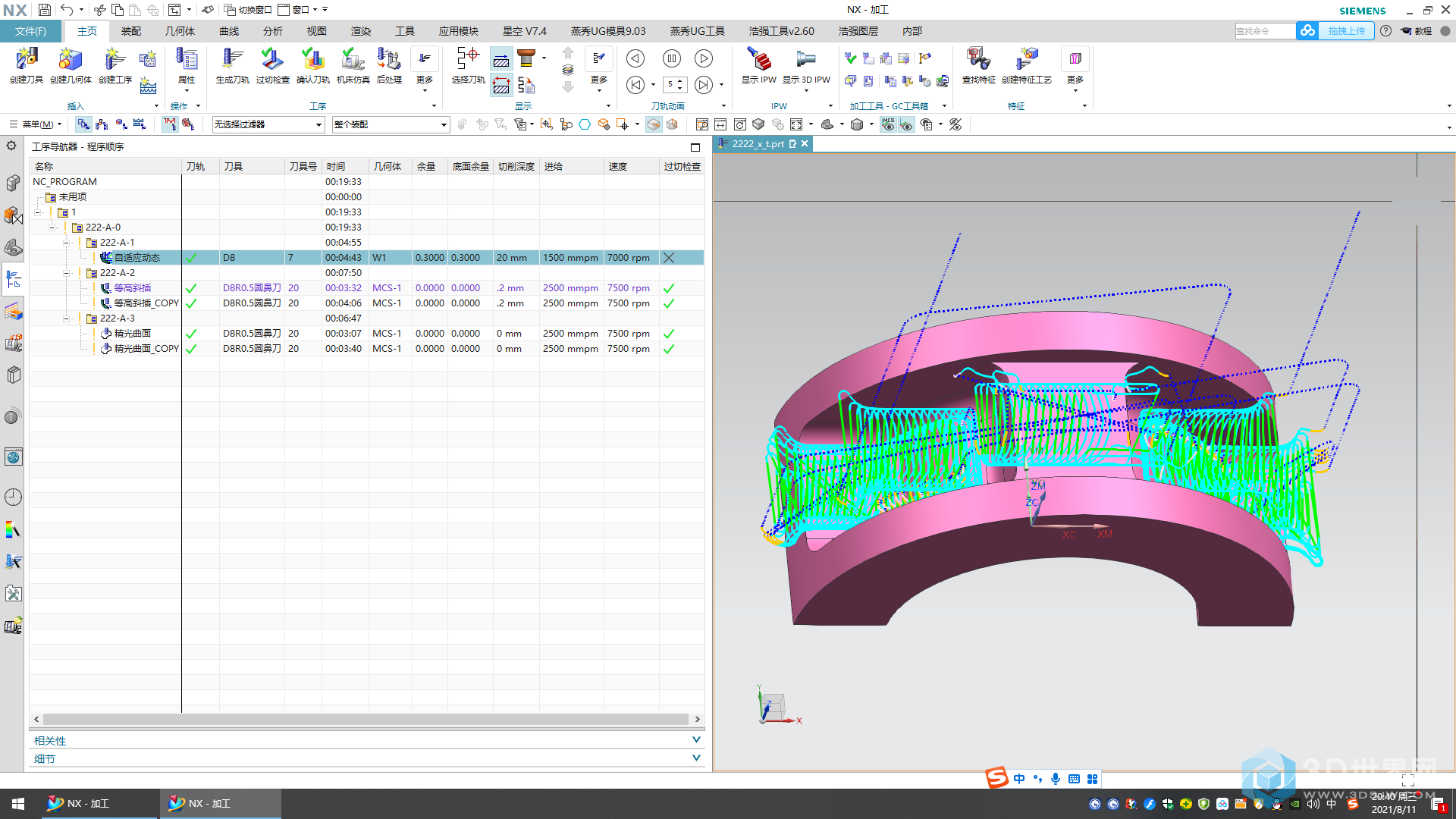Screen dimensions: 1456x819
Task: Collapse the 222-A-2 program group
Action: pyautogui.click(x=67, y=273)
